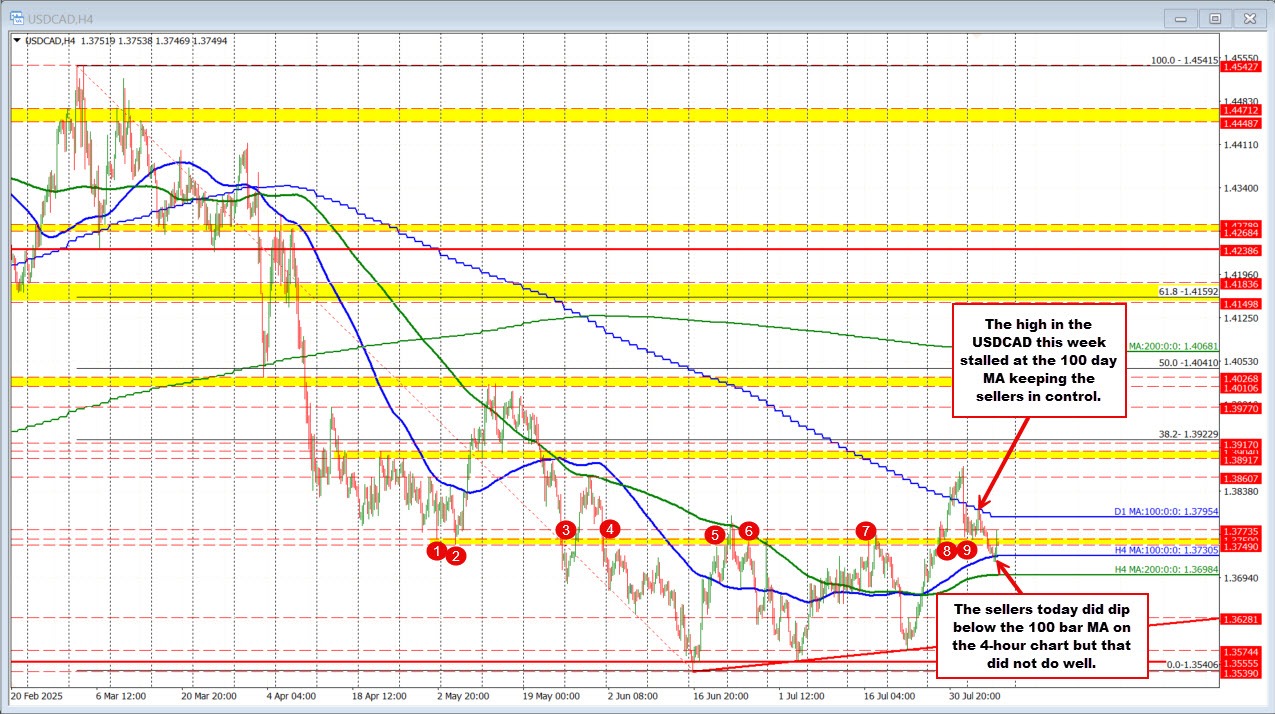Collapse the OHLC quote line disclosure triangle
This screenshot has height=714, width=1275.
click(x=18, y=38)
